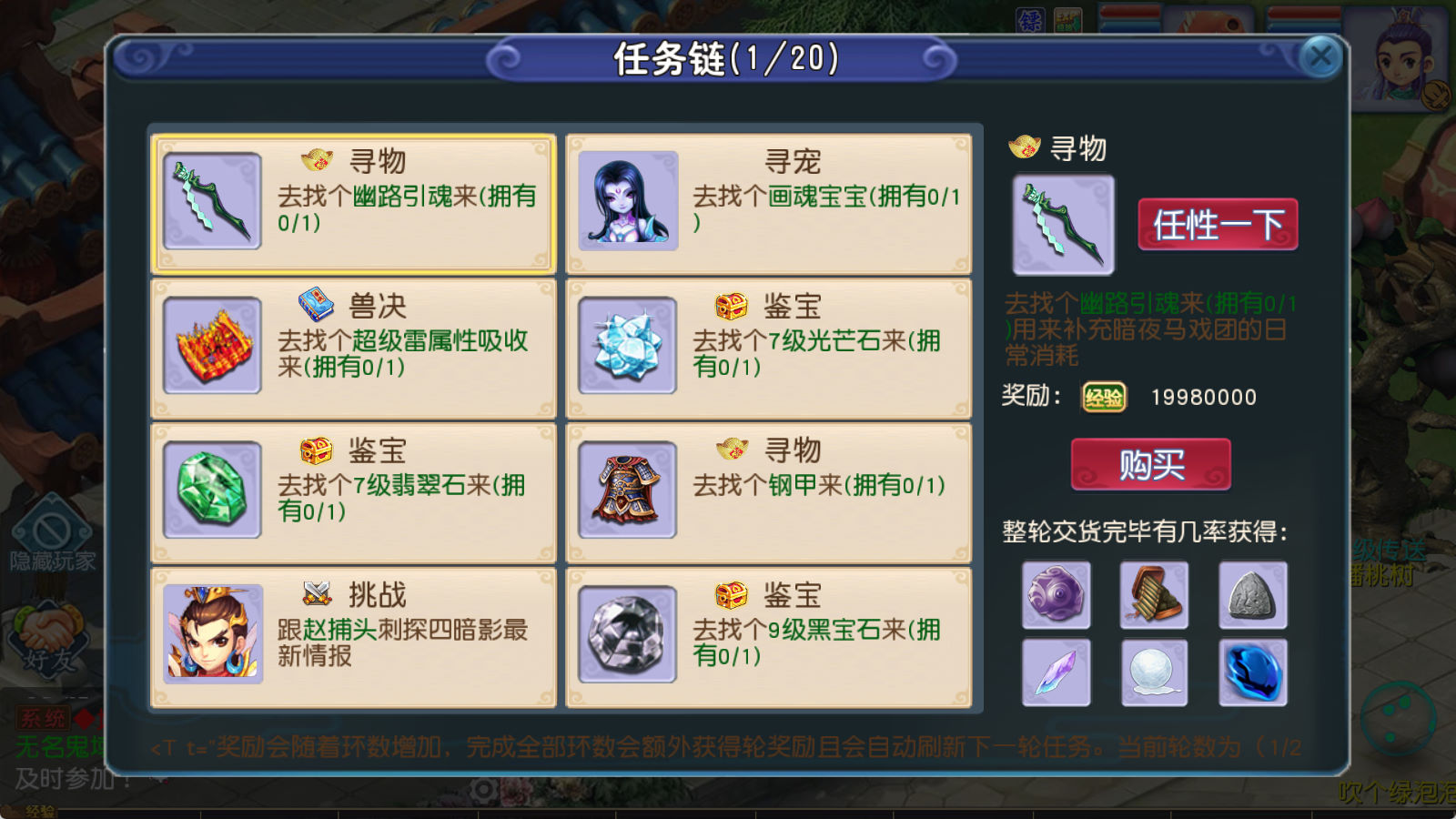The image size is (1456, 819).
Task: Toggle the 隐藏玩家 hide players button
Action: coord(52,537)
